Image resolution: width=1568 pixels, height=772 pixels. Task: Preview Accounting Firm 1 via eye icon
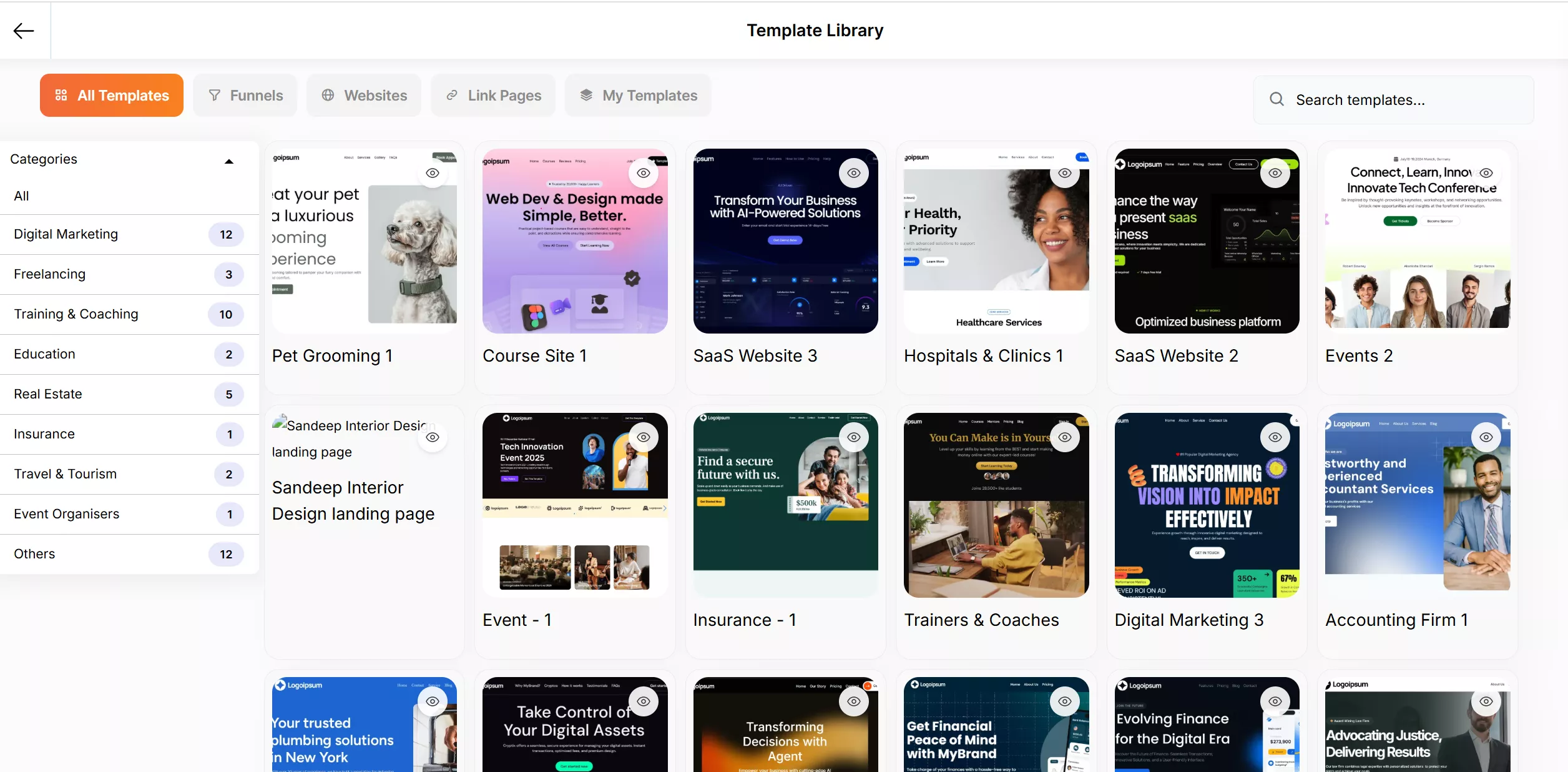click(x=1486, y=437)
